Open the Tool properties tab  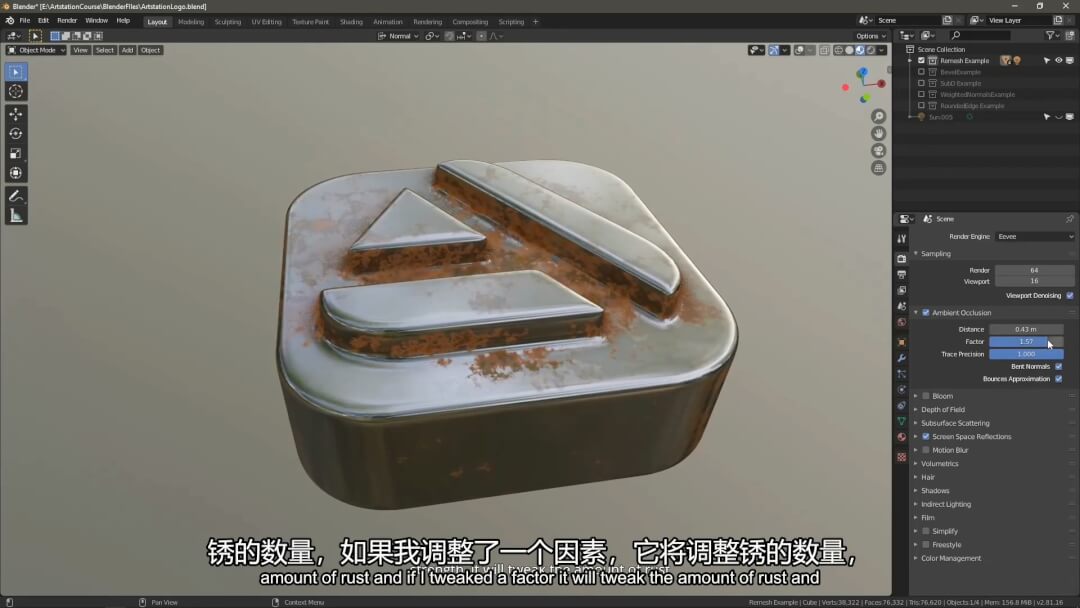(x=901, y=238)
